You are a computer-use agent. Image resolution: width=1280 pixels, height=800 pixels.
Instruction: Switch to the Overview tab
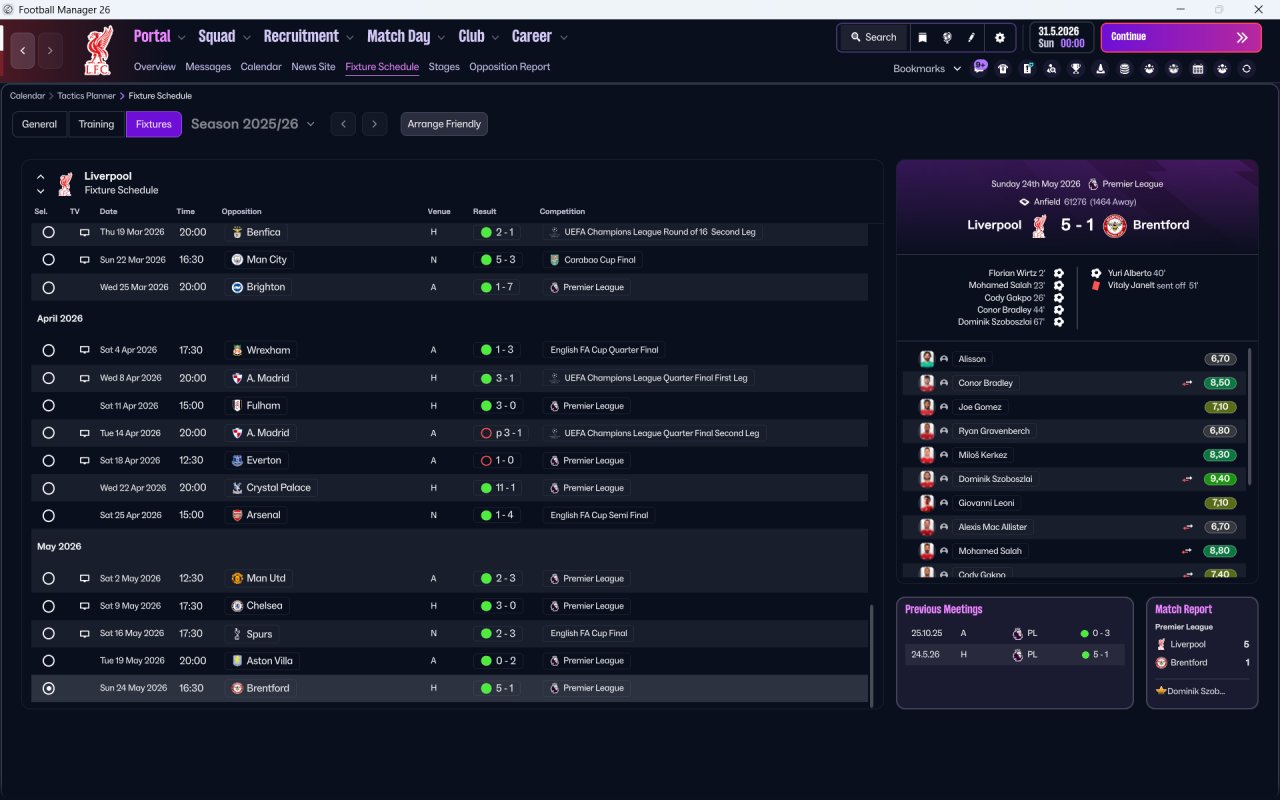[155, 67]
